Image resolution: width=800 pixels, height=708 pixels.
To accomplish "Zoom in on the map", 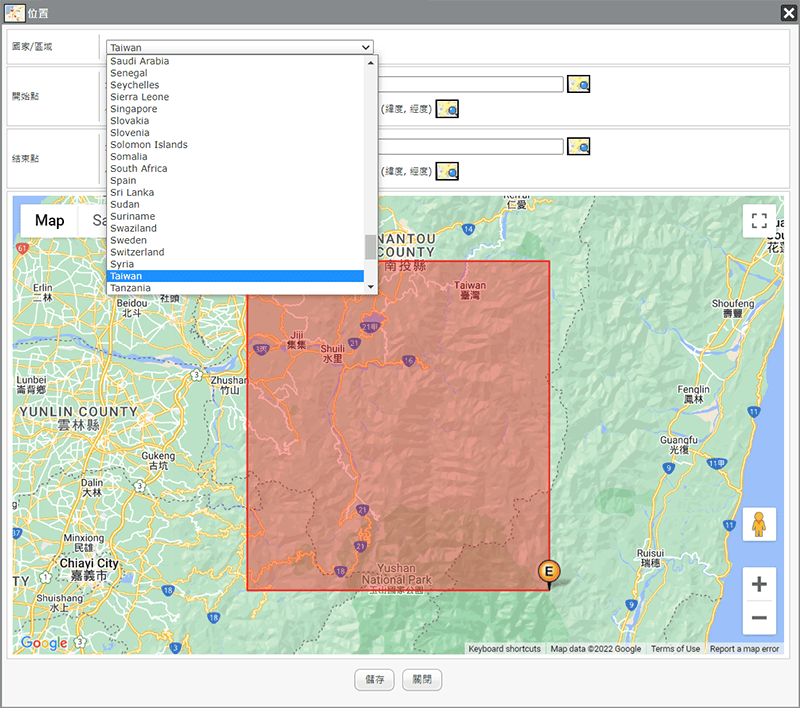I will pos(759,584).
